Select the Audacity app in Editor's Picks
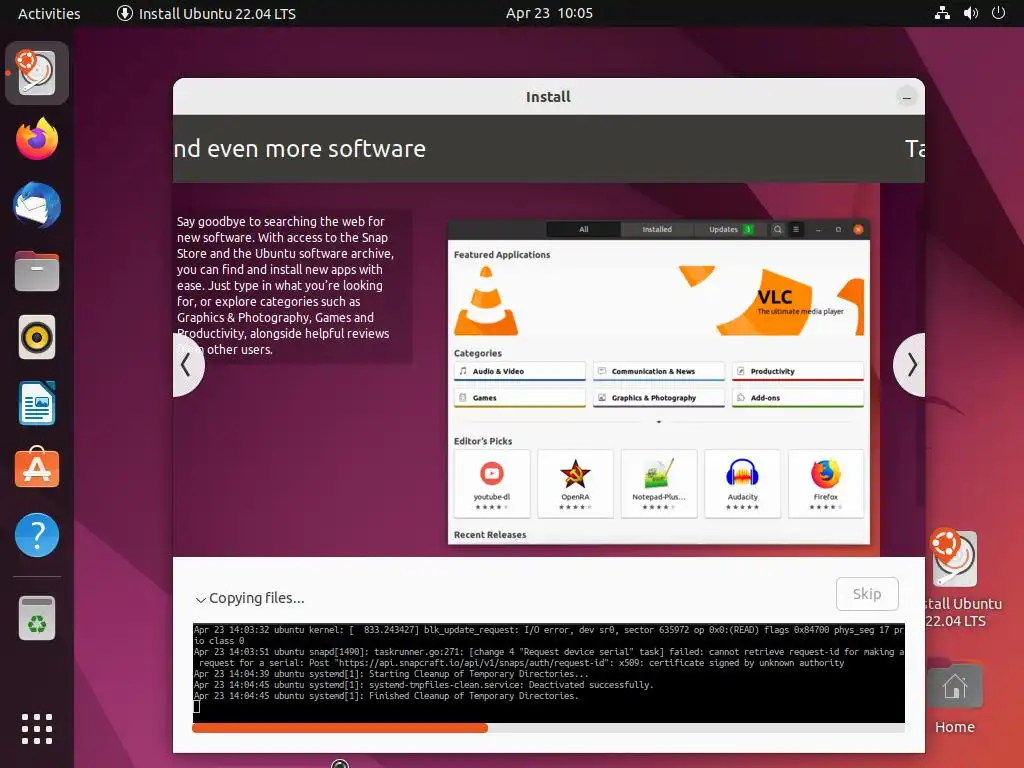 coord(743,484)
